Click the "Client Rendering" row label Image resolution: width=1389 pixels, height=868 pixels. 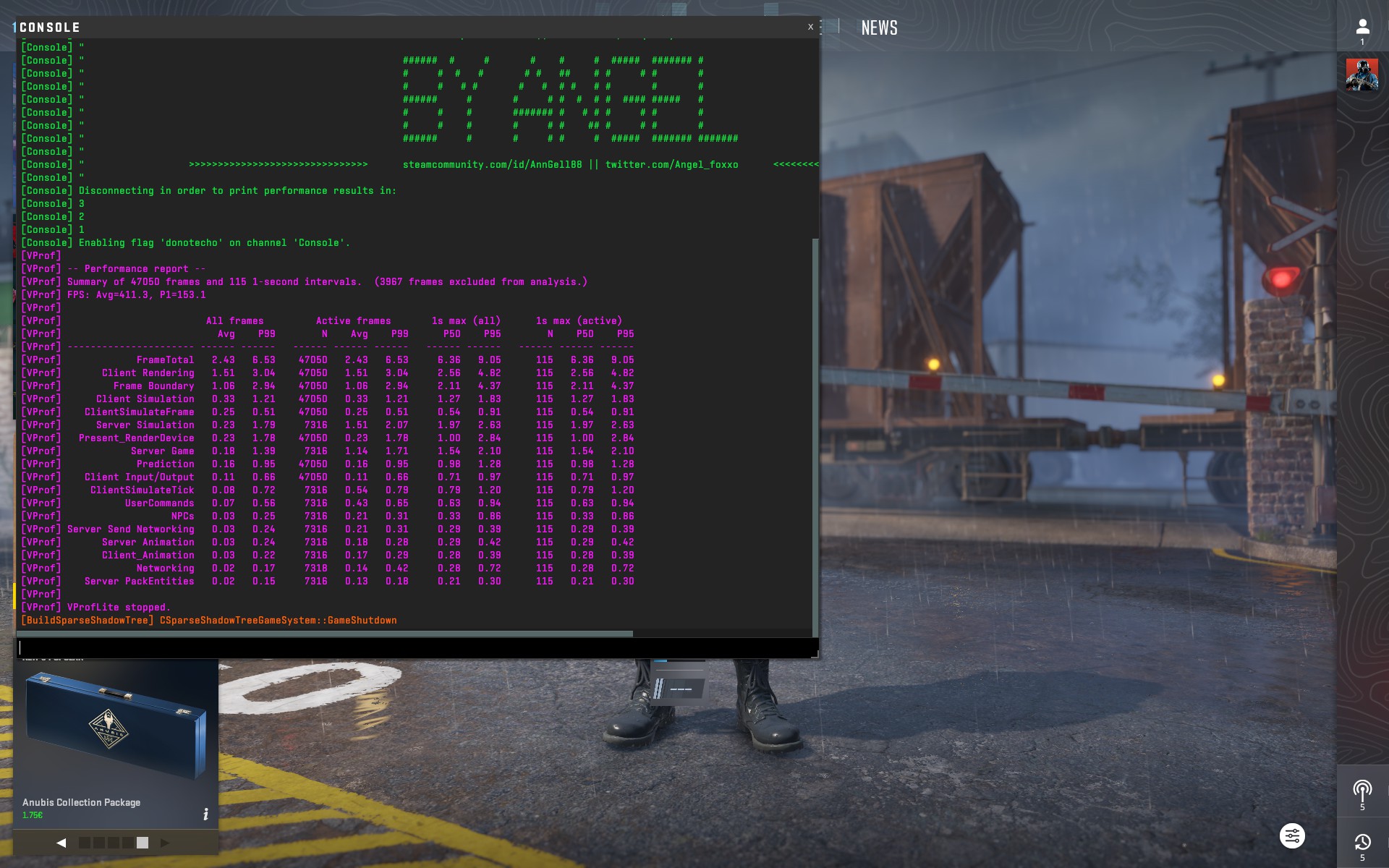(148, 373)
